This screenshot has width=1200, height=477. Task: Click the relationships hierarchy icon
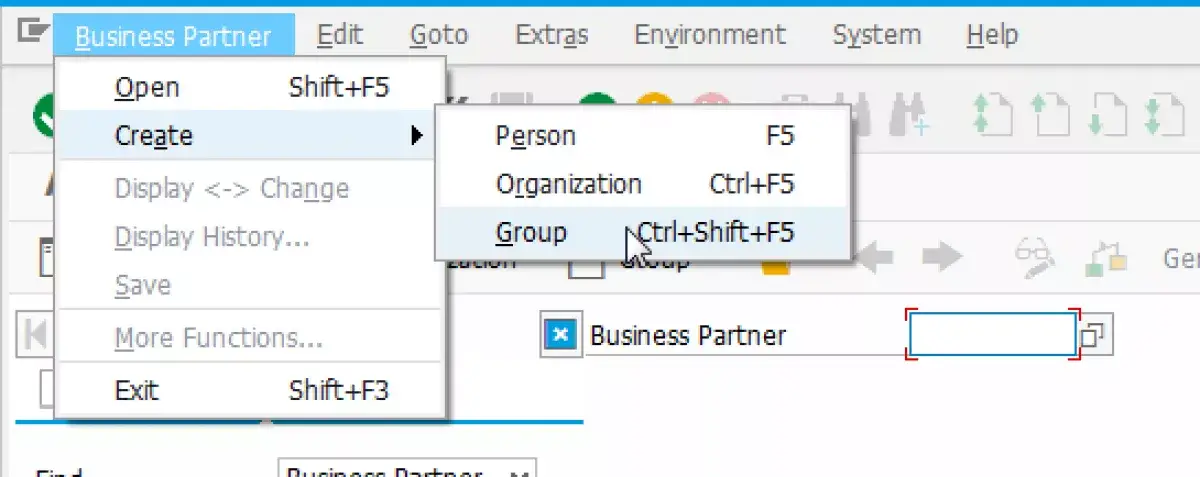click(x=1107, y=259)
